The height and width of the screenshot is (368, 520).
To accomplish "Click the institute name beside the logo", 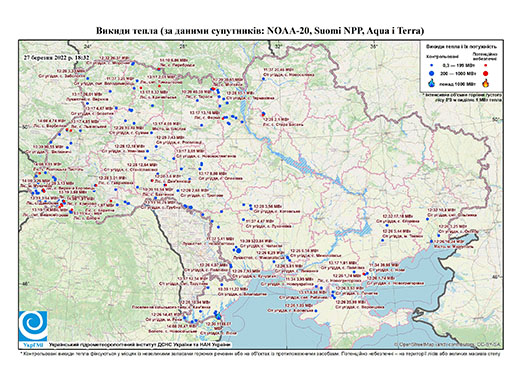I will point(139,345).
